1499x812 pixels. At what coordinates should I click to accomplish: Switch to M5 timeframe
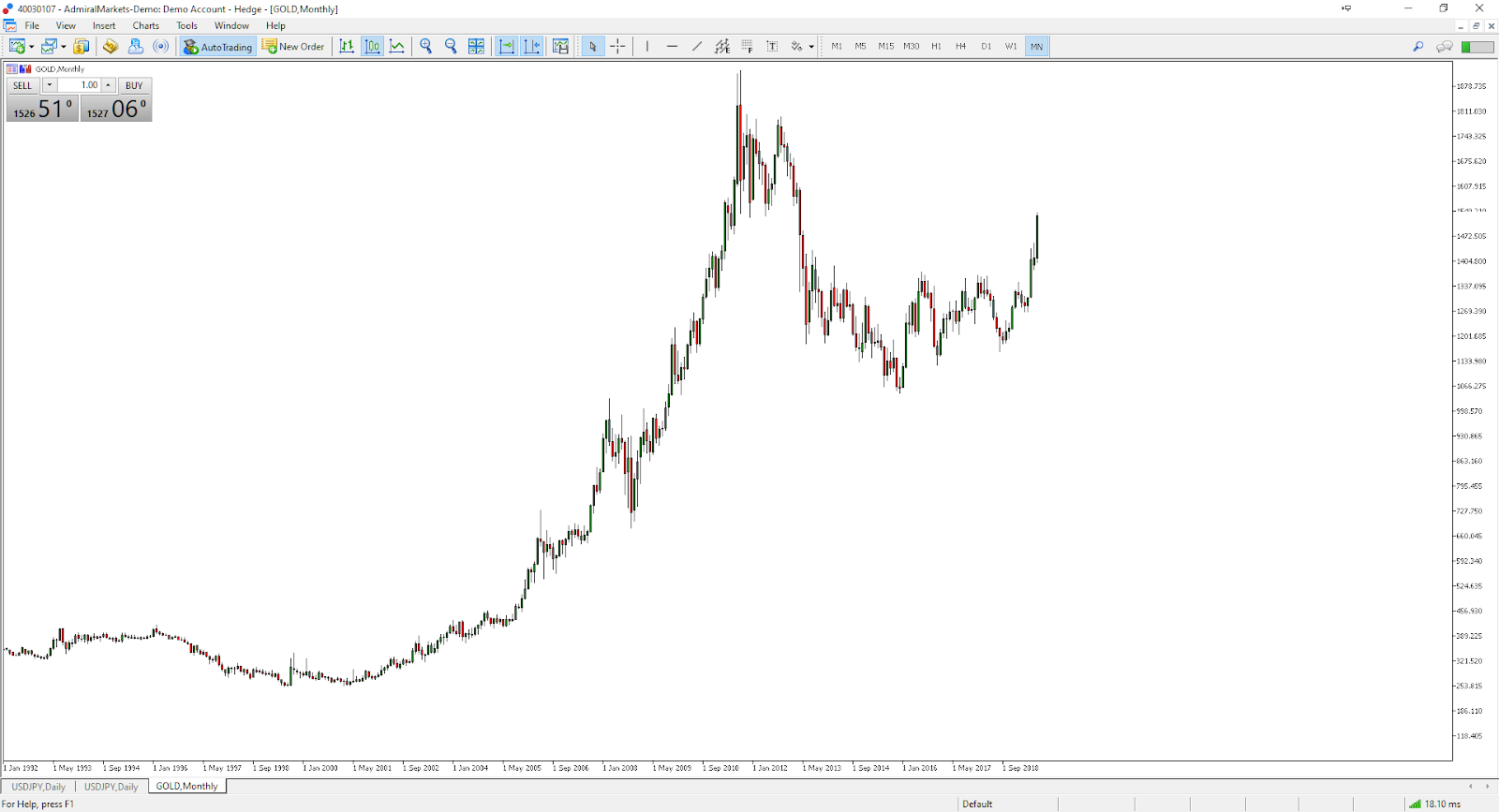click(x=860, y=46)
